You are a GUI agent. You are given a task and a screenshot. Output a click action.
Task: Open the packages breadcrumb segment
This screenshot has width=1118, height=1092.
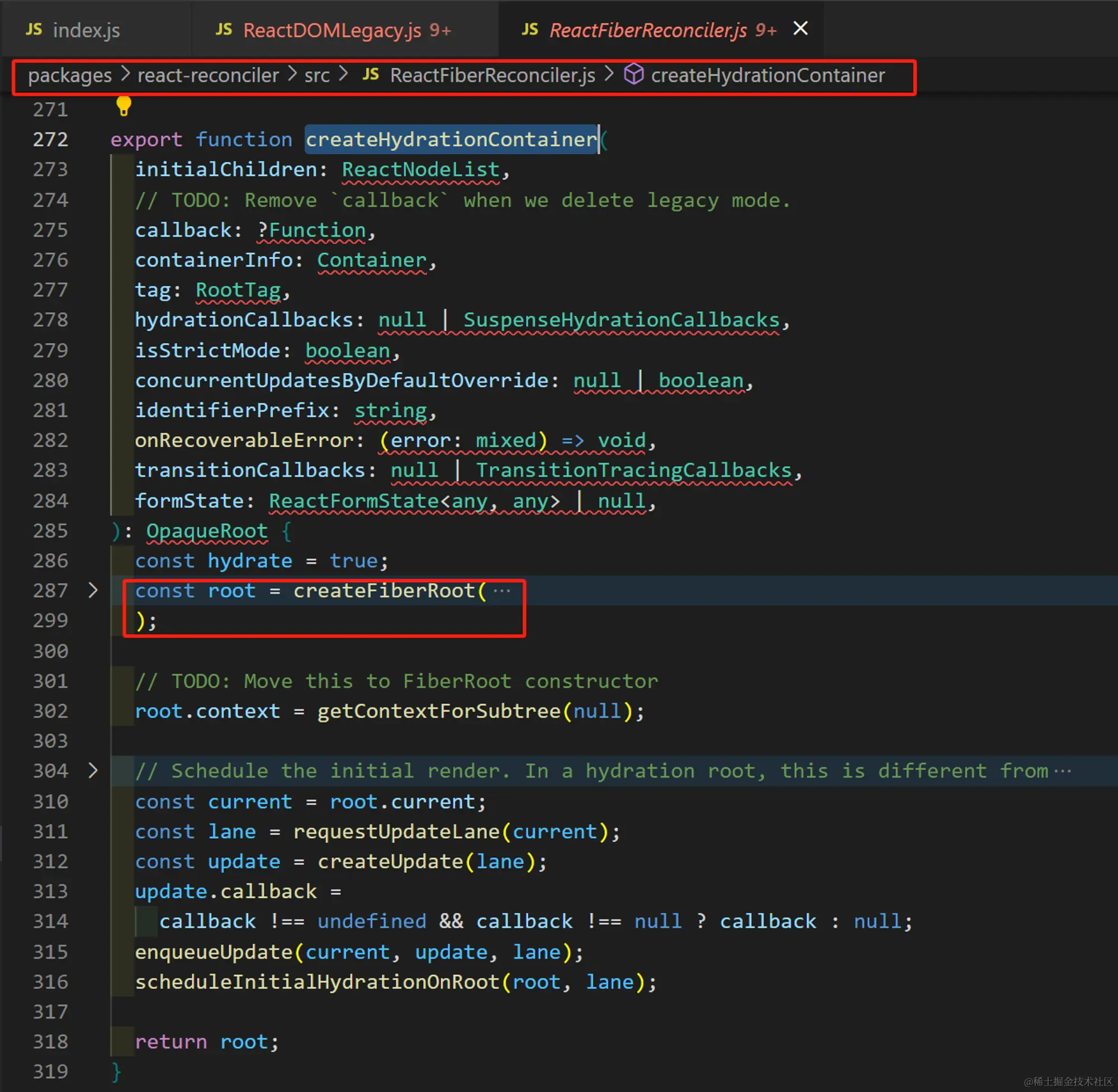(x=69, y=75)
